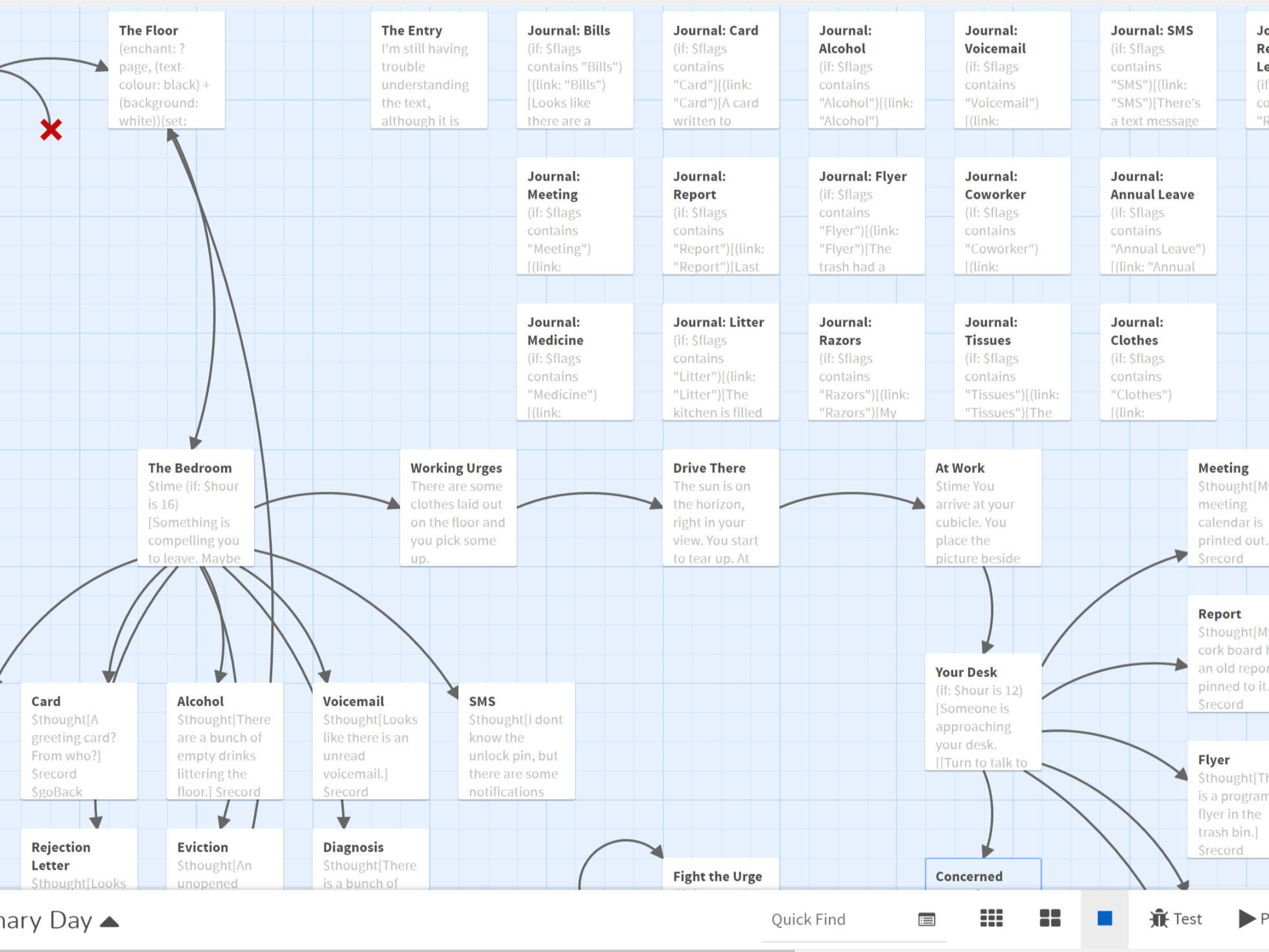The width and height of the screenshot is (1269, 952).
Task: Click the red X broken link marker
Action: pos(51,130)
